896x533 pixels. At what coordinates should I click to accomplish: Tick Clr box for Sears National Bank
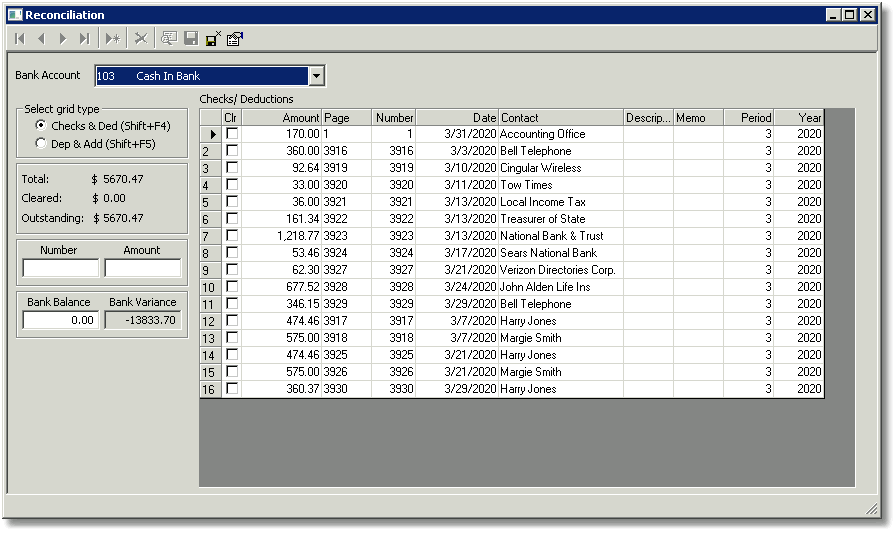pyautogui.click(x=232, y=252)
